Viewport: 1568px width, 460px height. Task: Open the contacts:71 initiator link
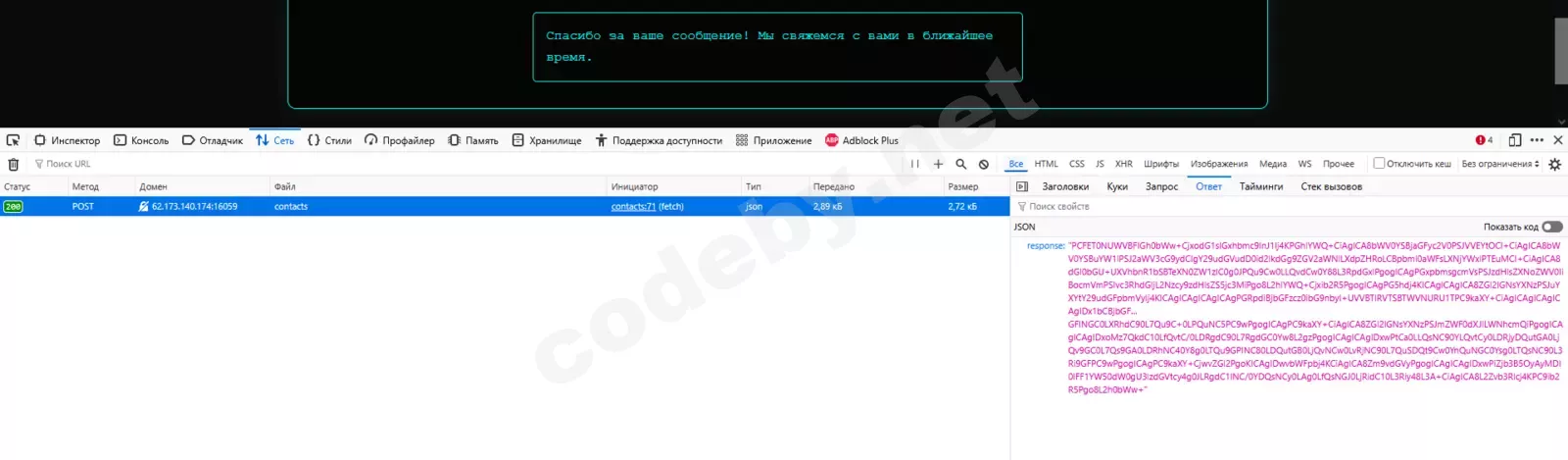point(633,207)
